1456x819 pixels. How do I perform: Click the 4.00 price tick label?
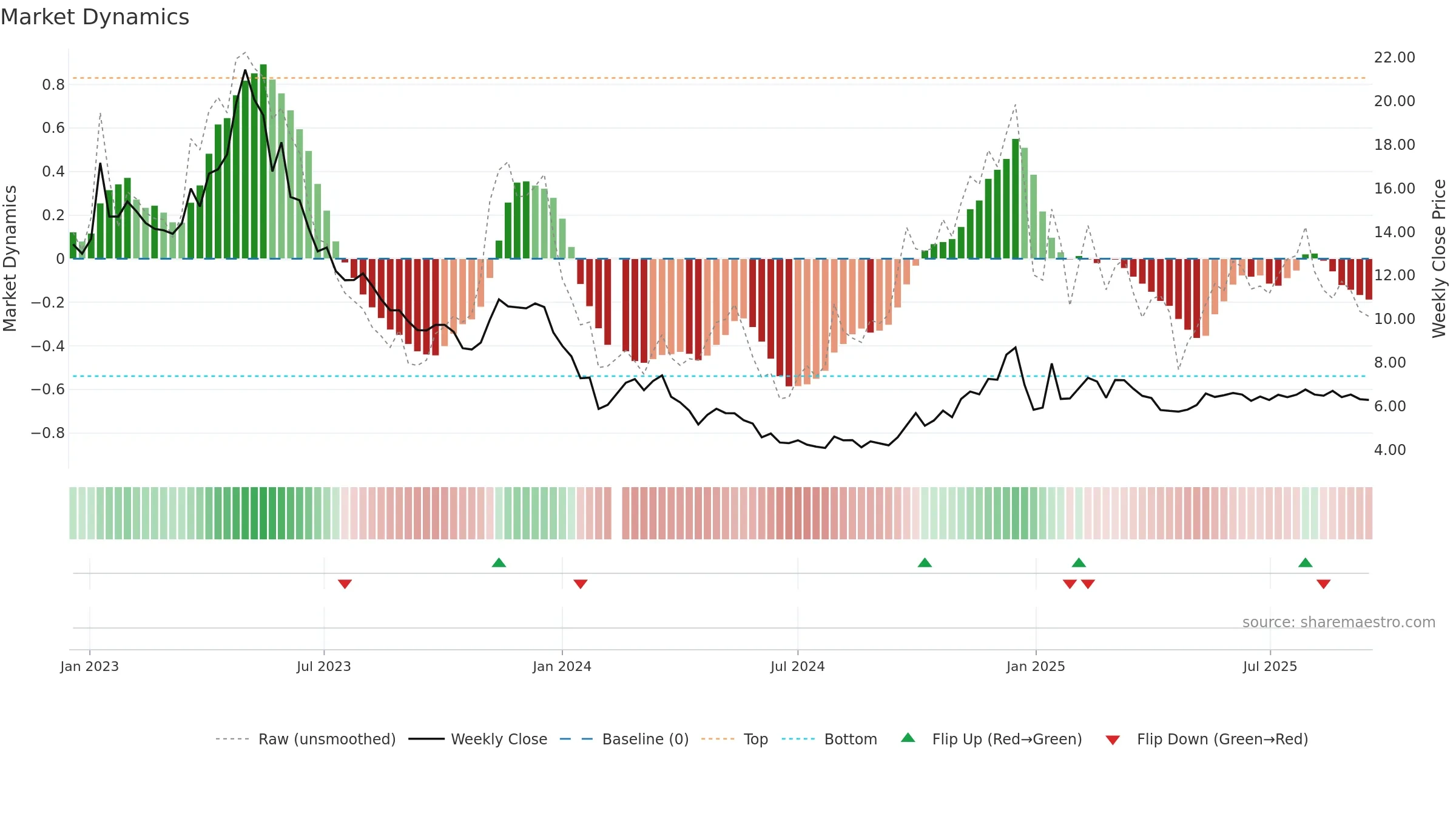[x=1390, y=450]
